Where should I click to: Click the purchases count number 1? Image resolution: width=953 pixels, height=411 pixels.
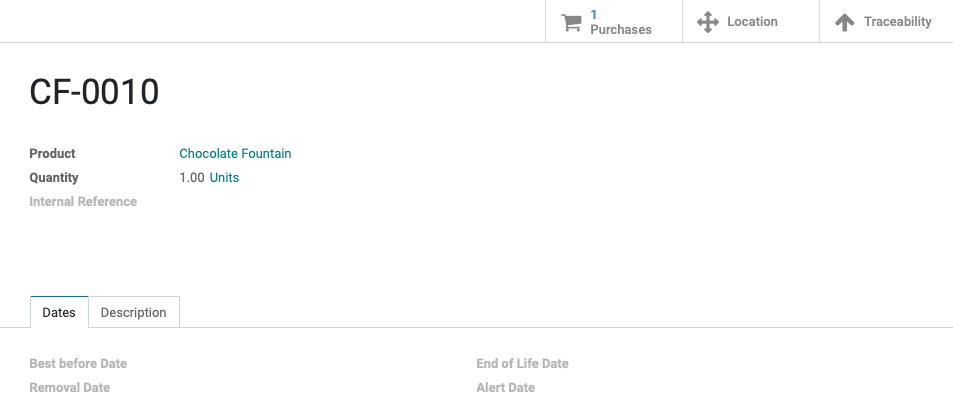tap(594, 15)
